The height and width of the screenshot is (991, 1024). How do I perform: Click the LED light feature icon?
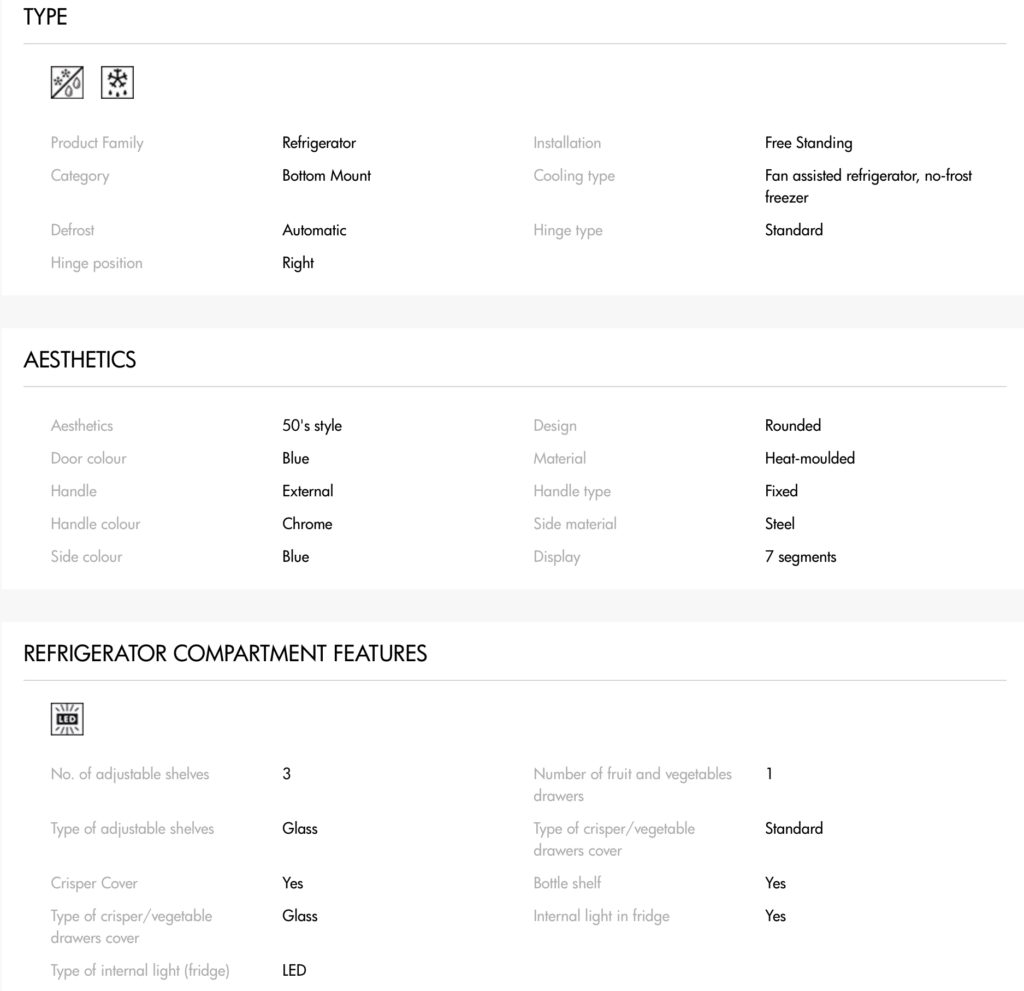[x=67, y=719]
